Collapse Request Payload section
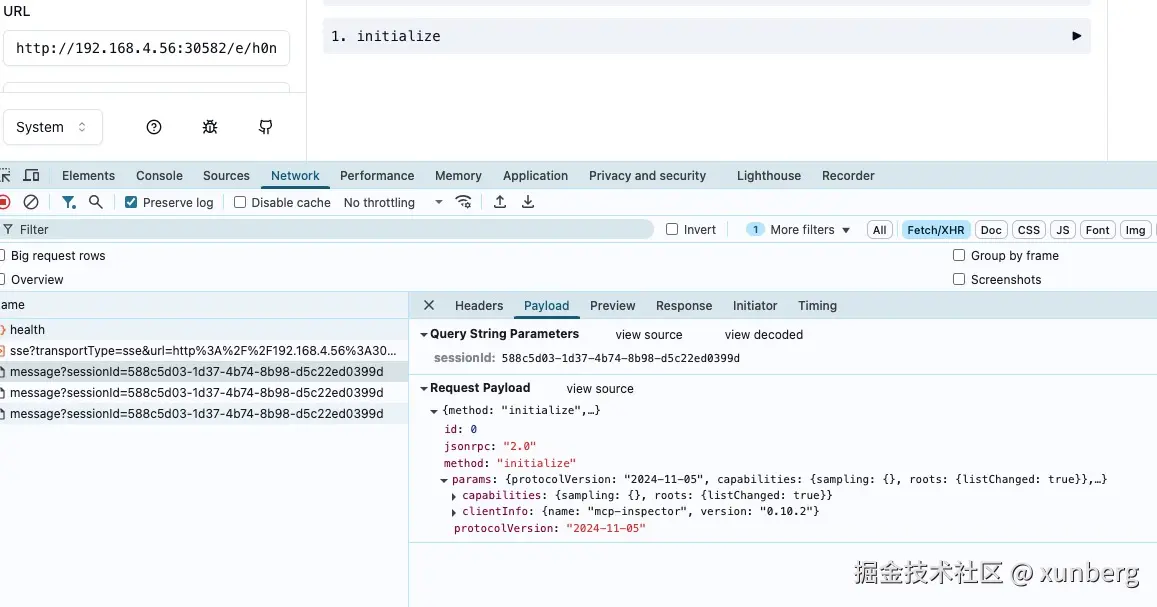The width and height of the screenshot is (1157, 607). point(424,388)
